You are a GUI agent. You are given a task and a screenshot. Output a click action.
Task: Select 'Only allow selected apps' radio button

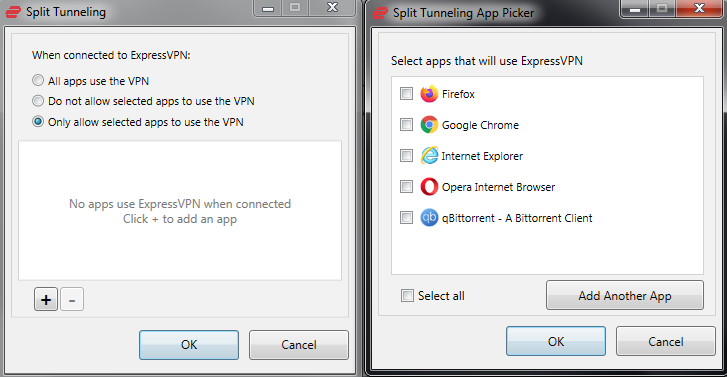pos(38,121)
